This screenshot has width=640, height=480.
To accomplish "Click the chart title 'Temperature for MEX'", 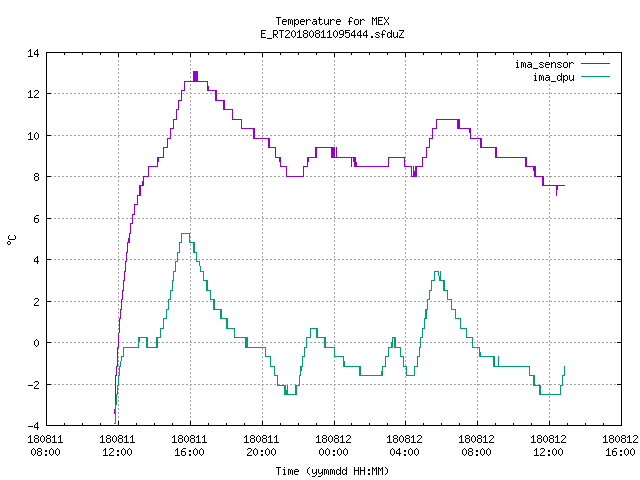I will 332,21.
